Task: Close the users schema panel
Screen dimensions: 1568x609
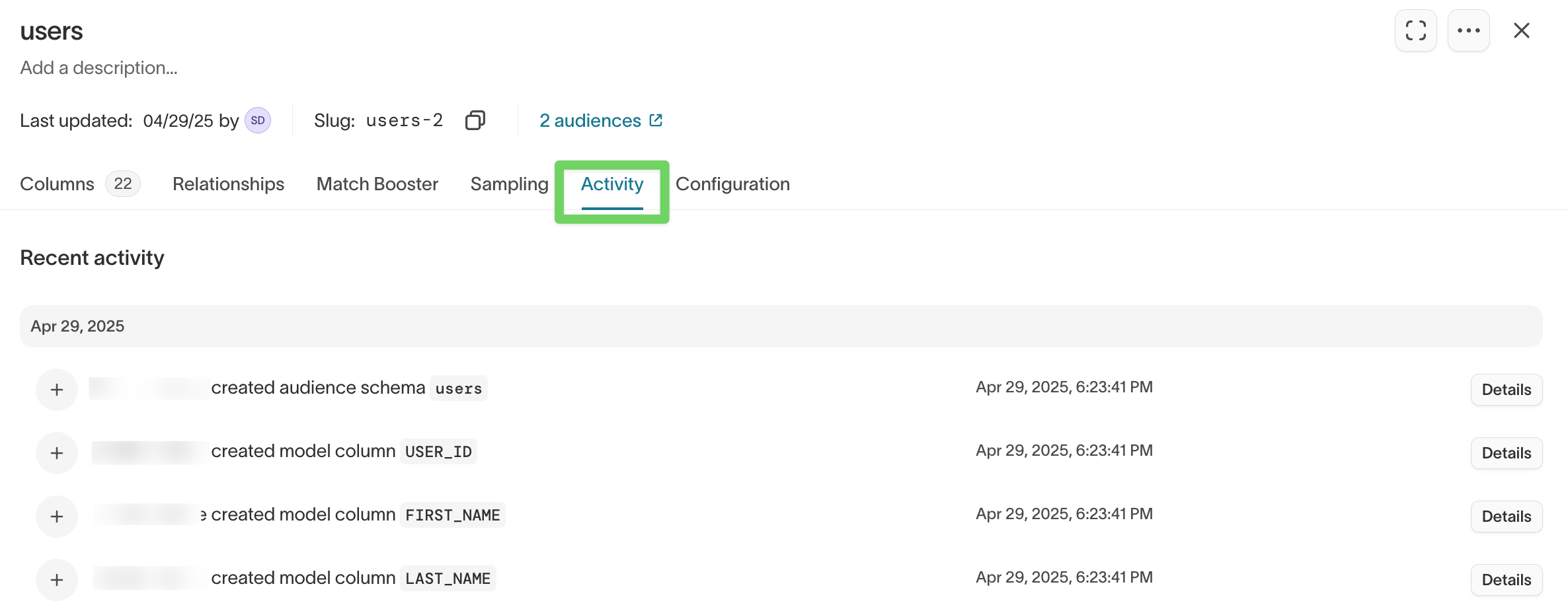Action: pyautogui.click(x=1522, y=30)
